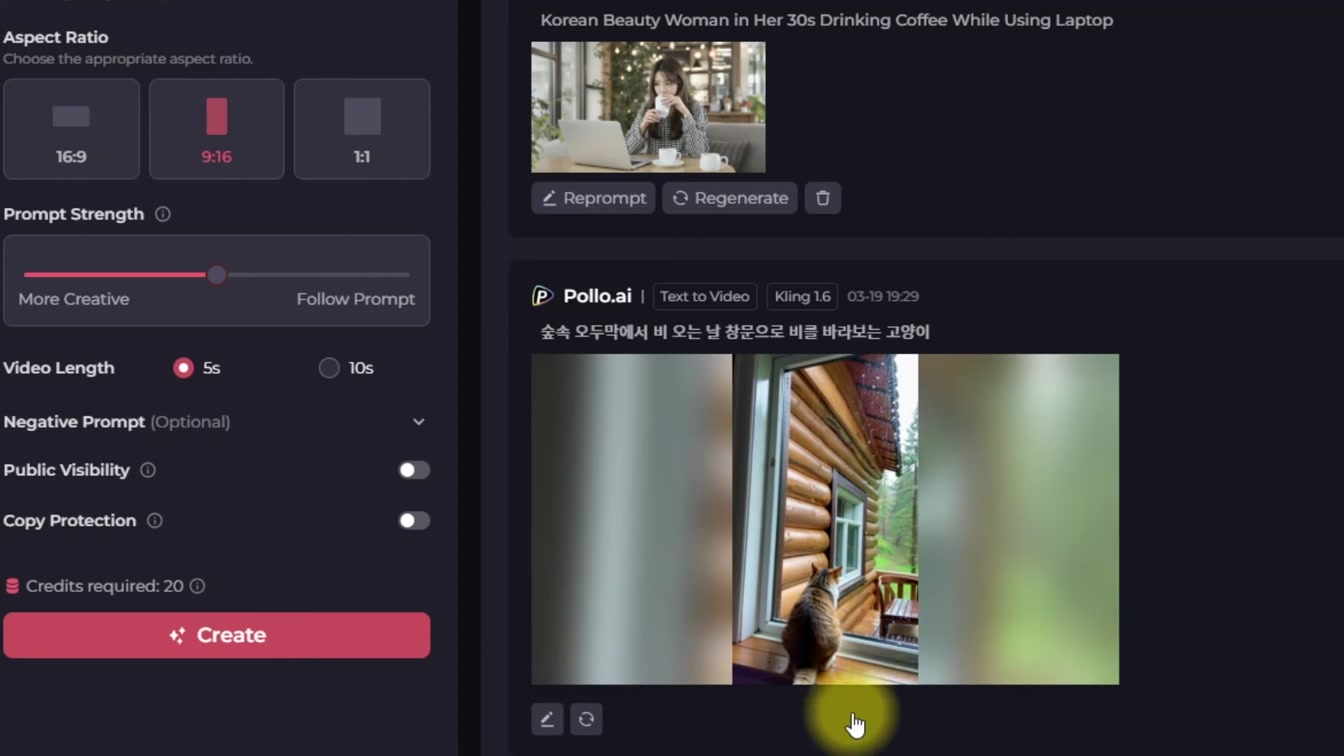Click the Prompt Strength info icon

click(163, 214)
